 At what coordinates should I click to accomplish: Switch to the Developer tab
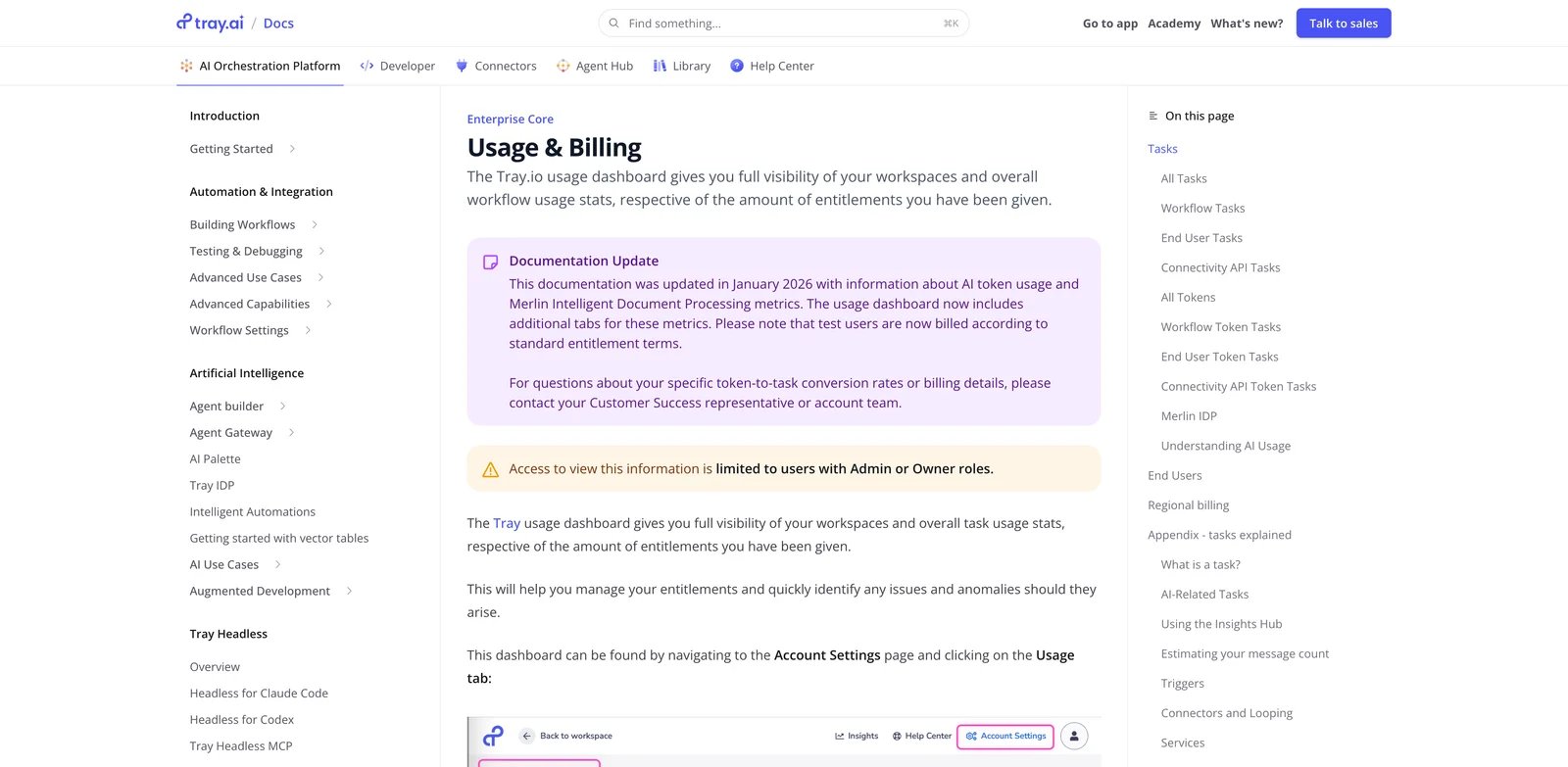(x=397, y=66)
